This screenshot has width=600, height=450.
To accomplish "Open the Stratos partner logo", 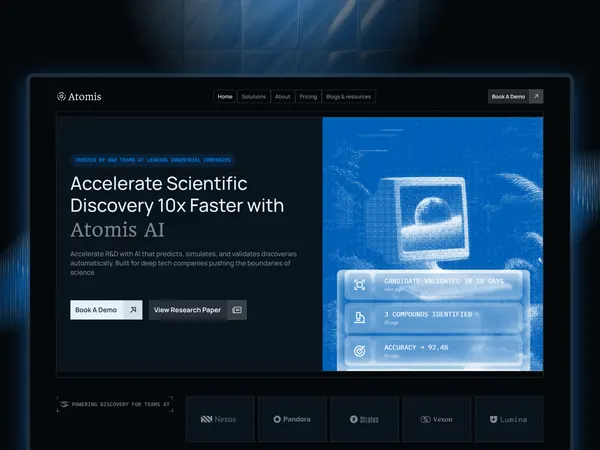I will click(x=364, y=419).
